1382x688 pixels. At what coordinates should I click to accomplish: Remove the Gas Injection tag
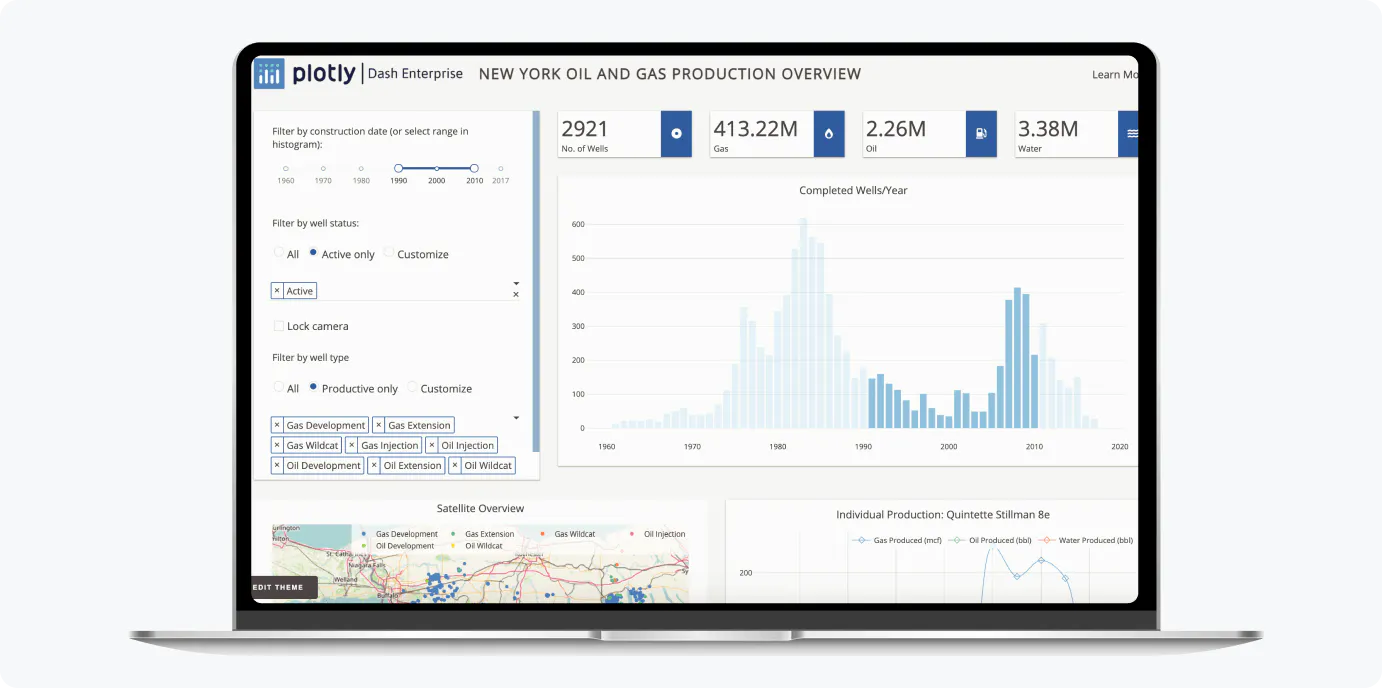click(x=352, y=445)
